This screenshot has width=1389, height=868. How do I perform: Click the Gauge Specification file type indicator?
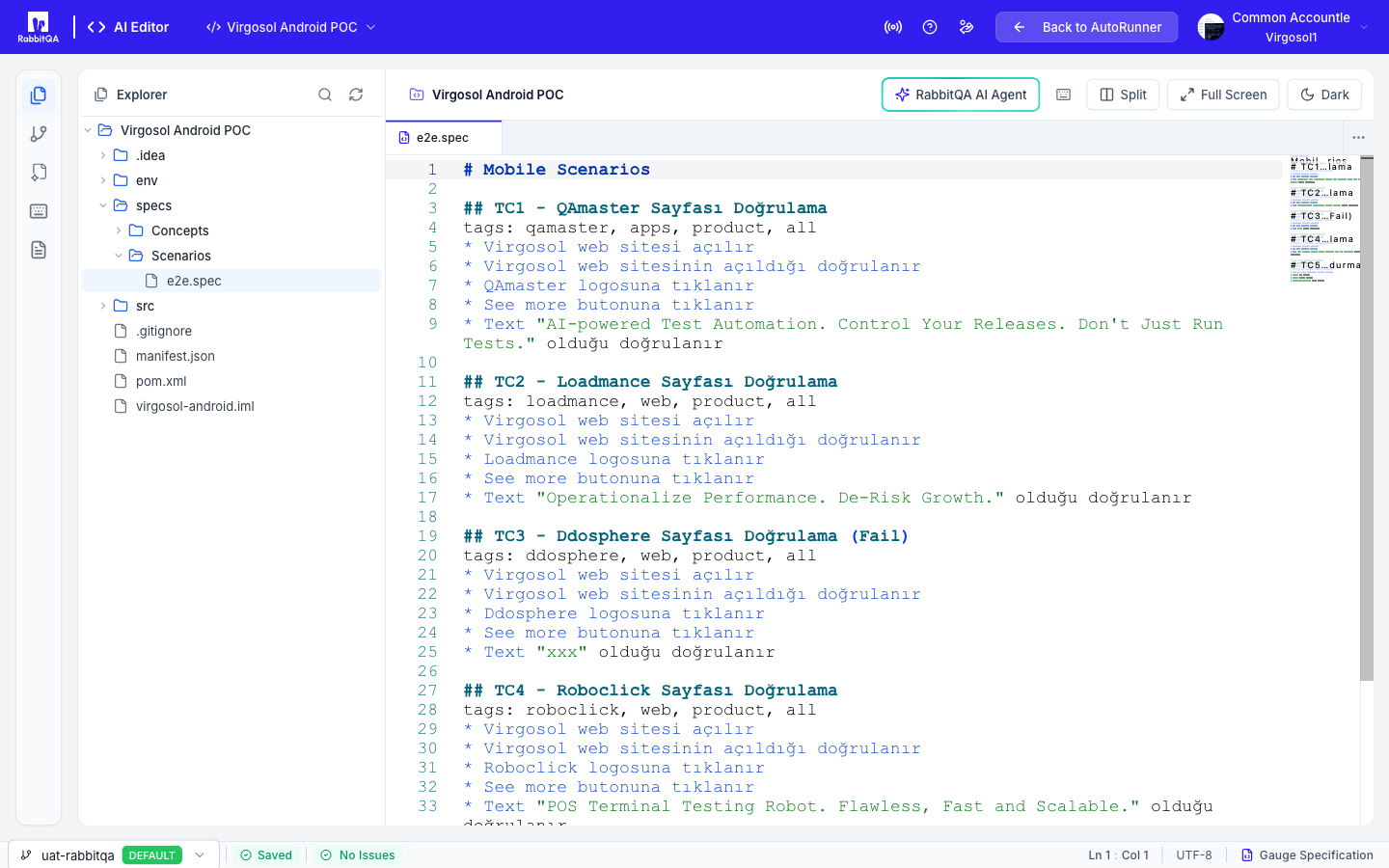pos(1306,855)
